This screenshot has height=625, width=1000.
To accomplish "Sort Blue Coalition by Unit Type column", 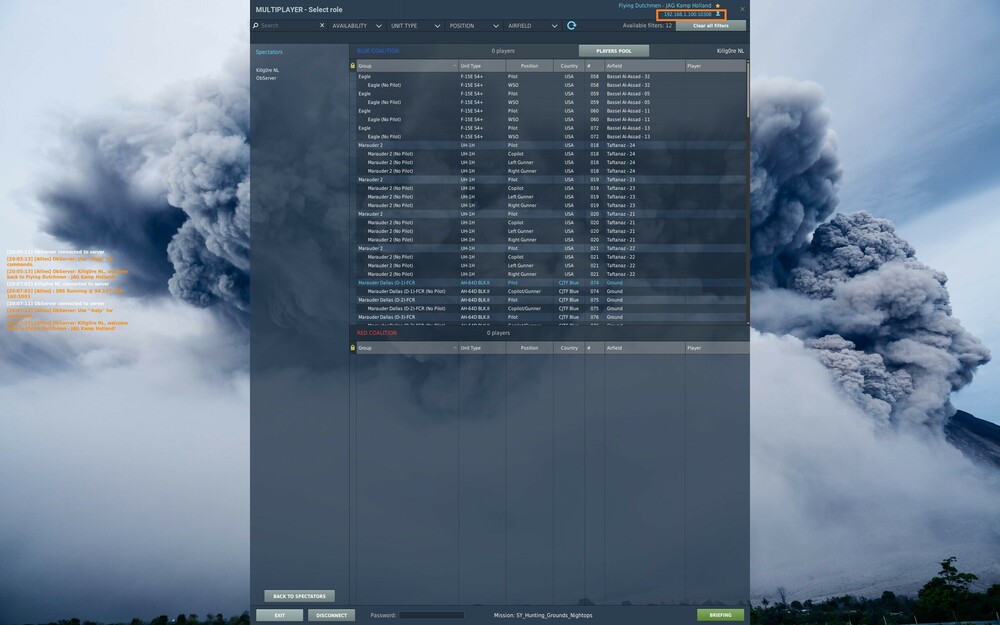I will click(x=482, y=66).
